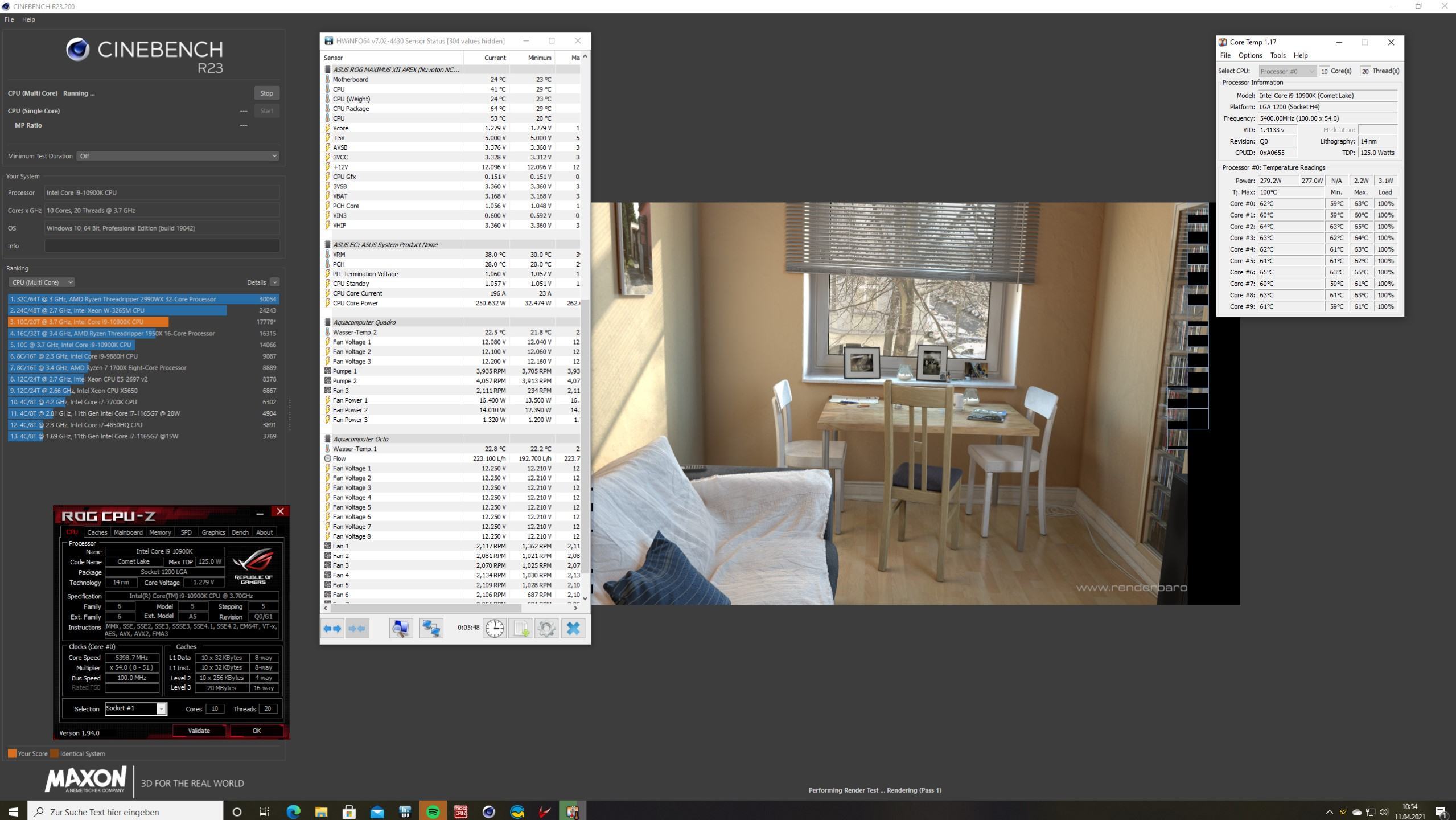1456x820 pixels.
Task: Switch to CPU-Z Memory tab
Action: click(x=160, y=532)
